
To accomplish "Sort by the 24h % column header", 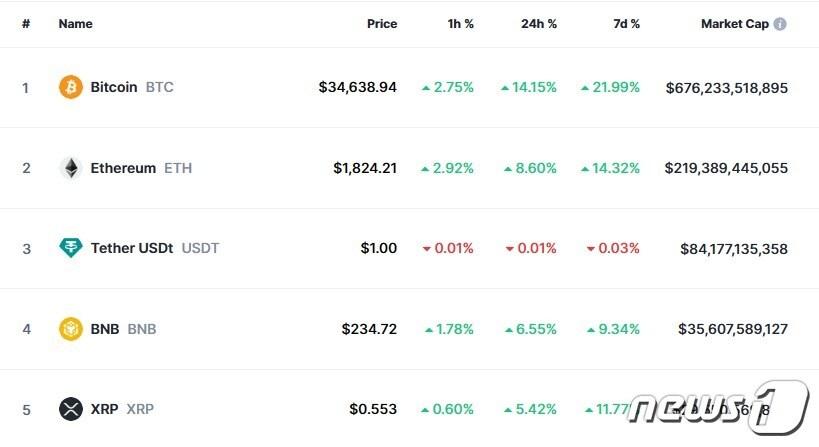I will (x=538, y=24).
